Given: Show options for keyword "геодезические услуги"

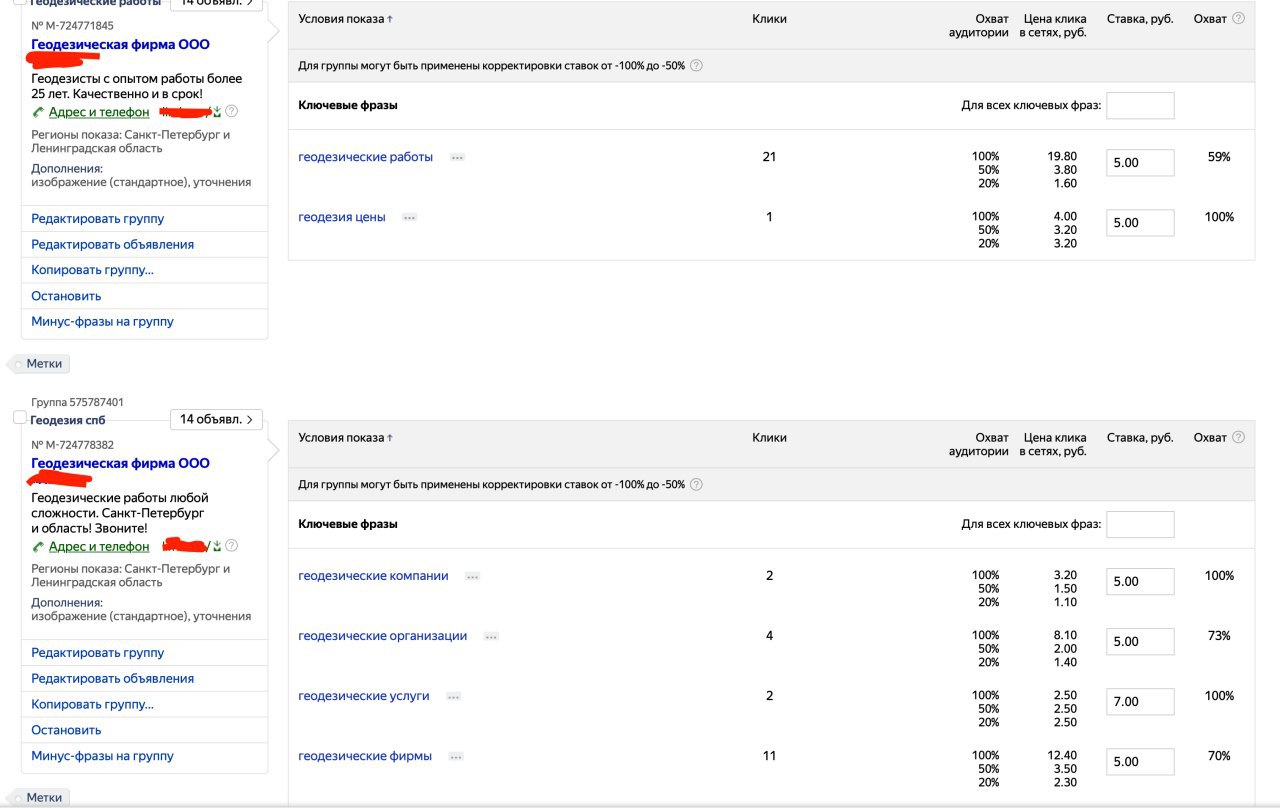Looking at the screenshot, I should coord(453,697).
